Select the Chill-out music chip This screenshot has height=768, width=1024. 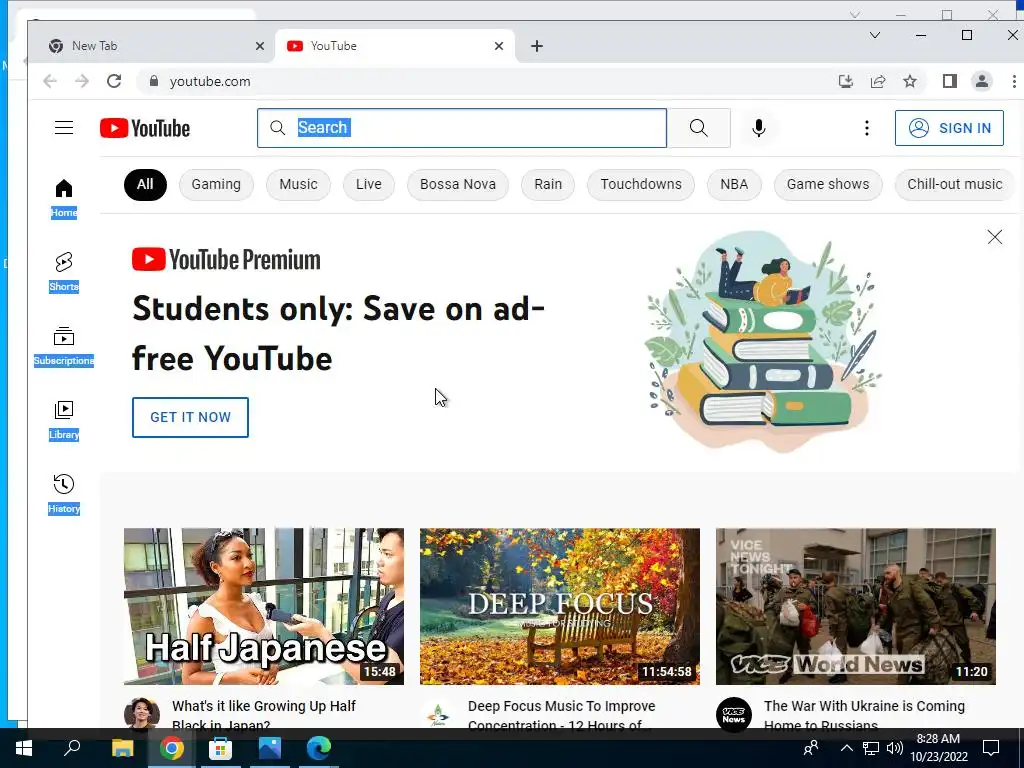tap(954, 184)
